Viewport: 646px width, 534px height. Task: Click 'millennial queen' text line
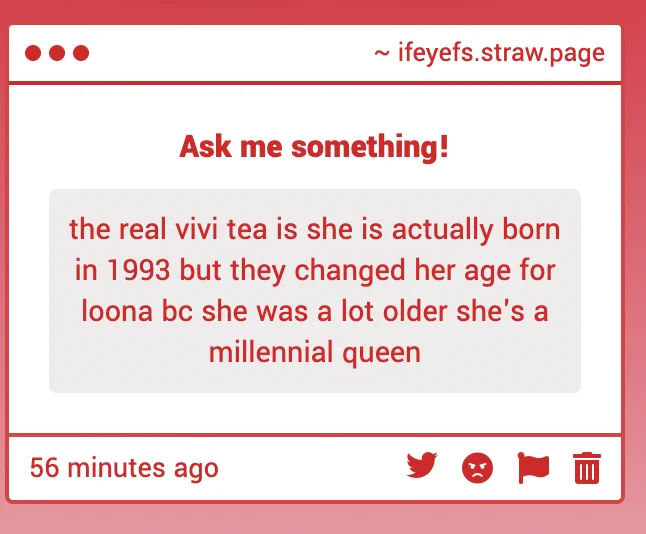[x=315, y=352]
